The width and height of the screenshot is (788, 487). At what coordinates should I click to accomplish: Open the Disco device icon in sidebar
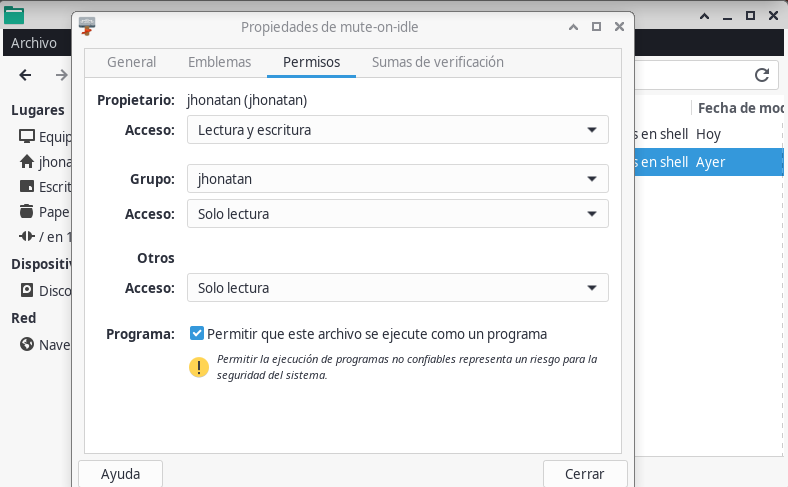point(27,290)
